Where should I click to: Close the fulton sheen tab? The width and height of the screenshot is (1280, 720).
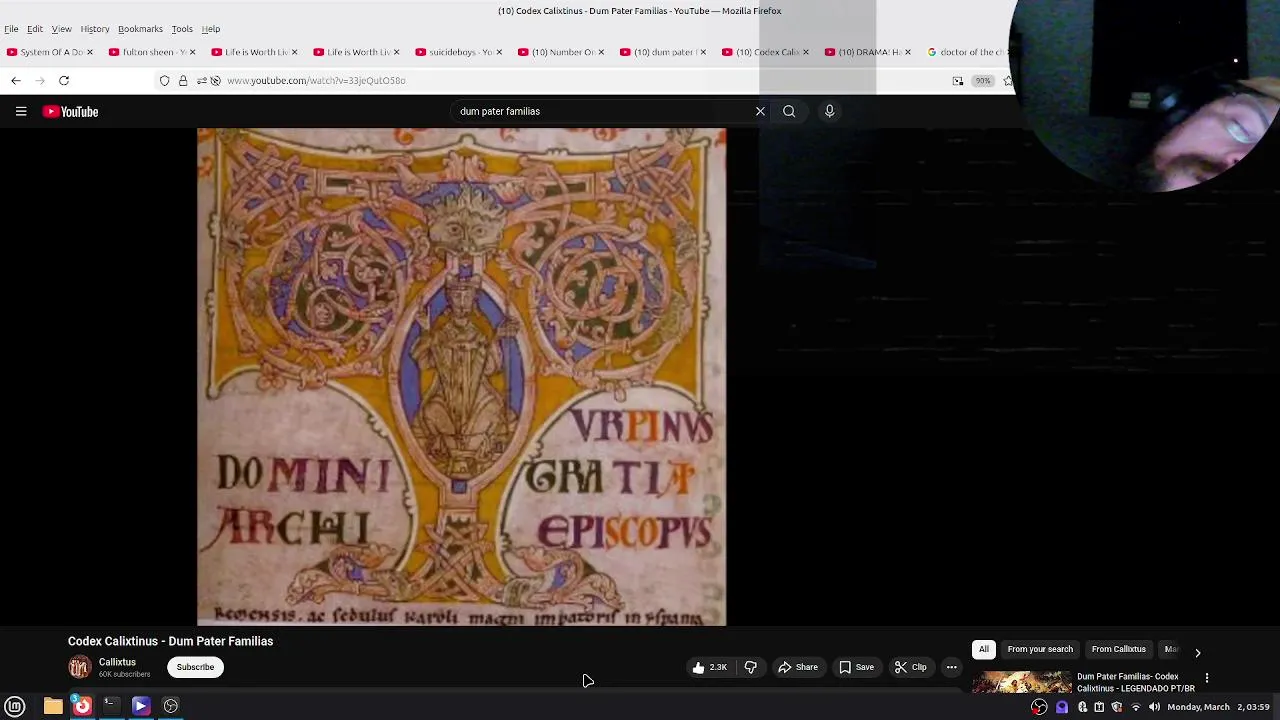(192, 52)
